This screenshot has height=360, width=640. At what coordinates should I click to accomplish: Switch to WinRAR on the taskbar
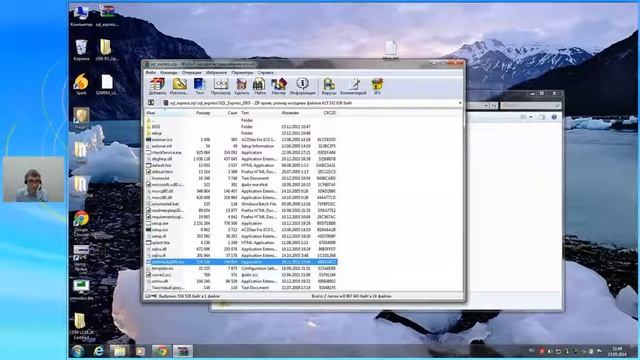pyautogui.click(x=183, y=351)
